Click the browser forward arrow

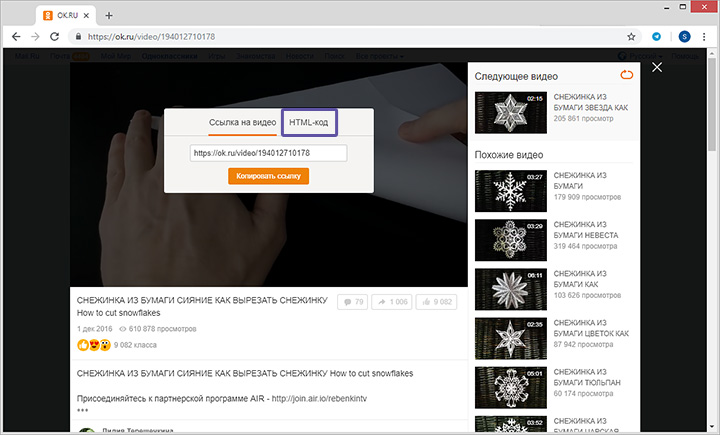click(x=35, y=37)
